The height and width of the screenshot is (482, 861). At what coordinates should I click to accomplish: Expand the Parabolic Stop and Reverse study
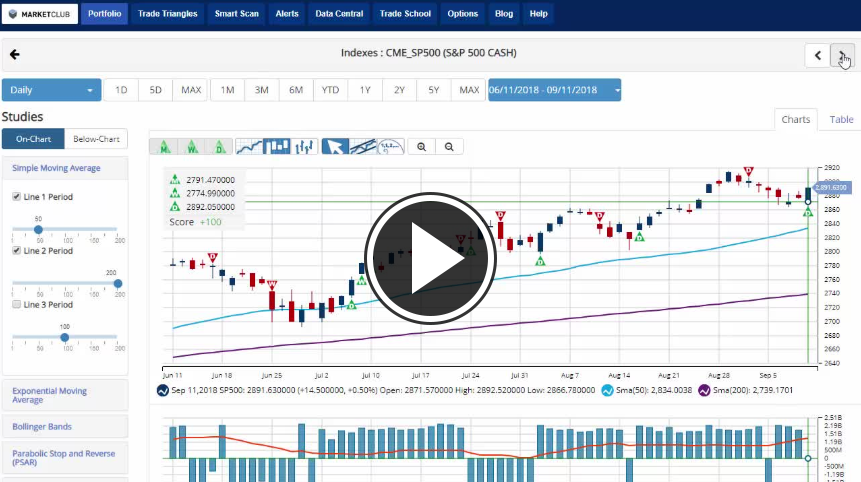coord(64,458)
